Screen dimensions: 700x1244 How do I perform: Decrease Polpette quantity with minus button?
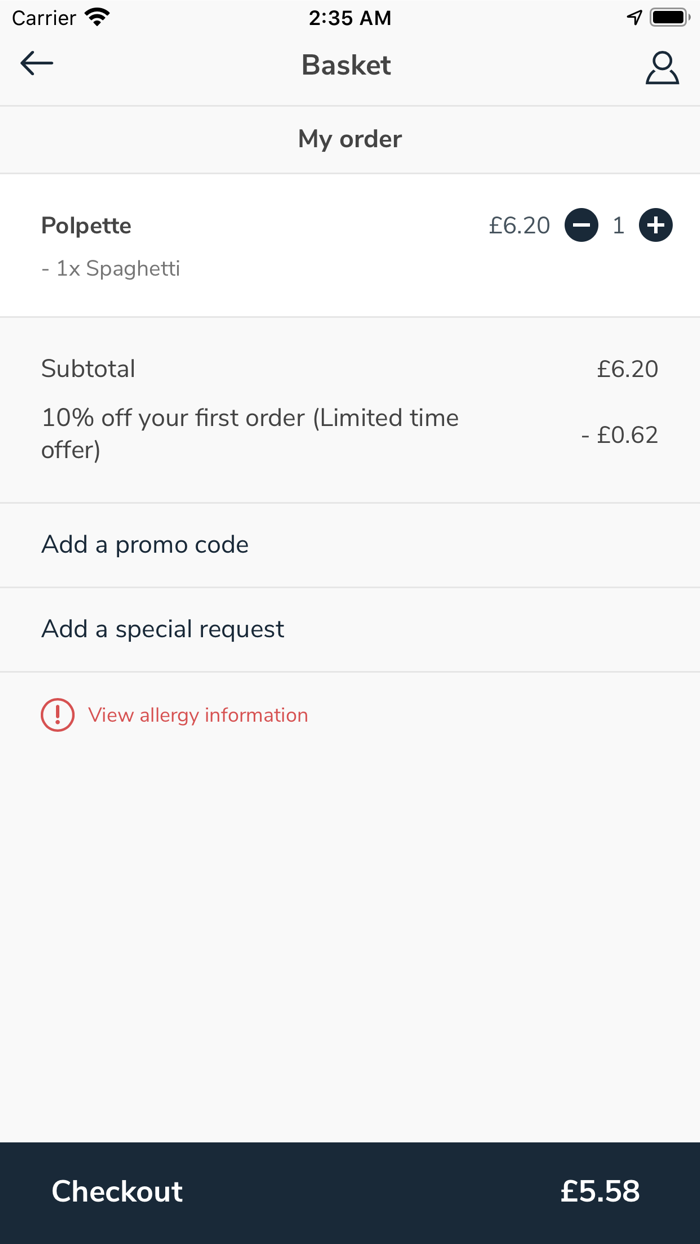581,226
